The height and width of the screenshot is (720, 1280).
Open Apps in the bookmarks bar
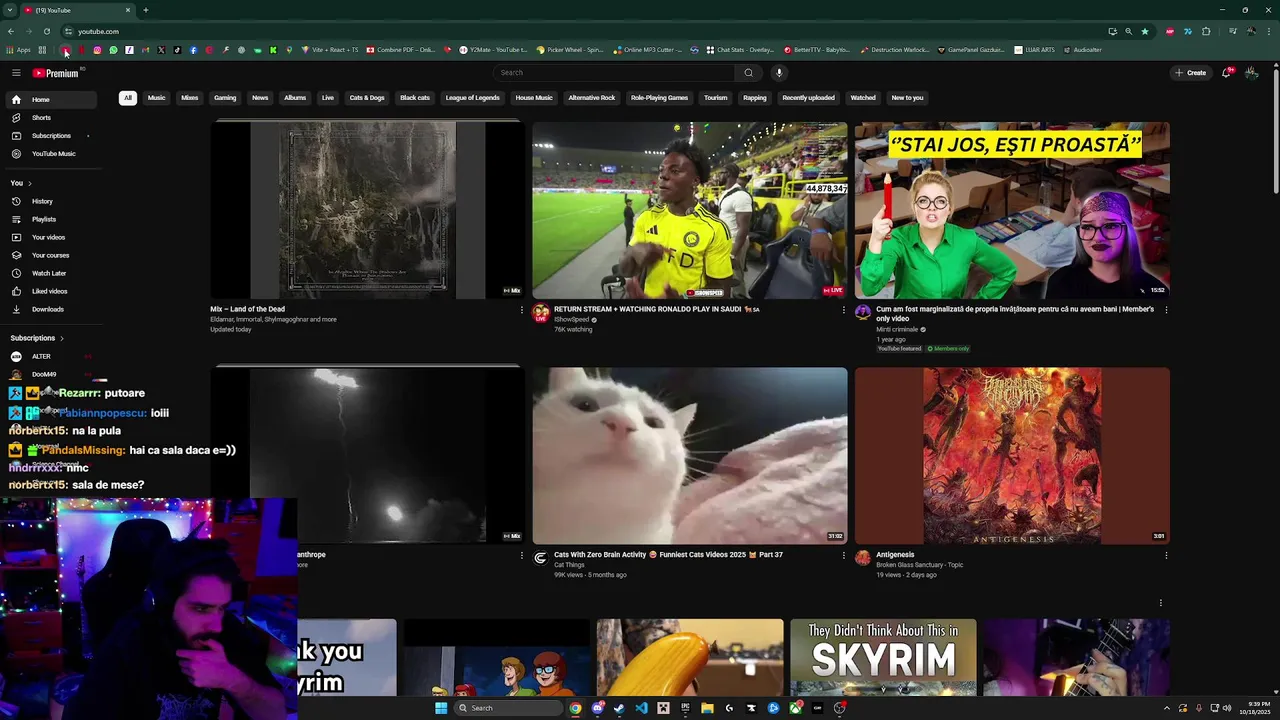pyautogui.click(x=18, y=50)
